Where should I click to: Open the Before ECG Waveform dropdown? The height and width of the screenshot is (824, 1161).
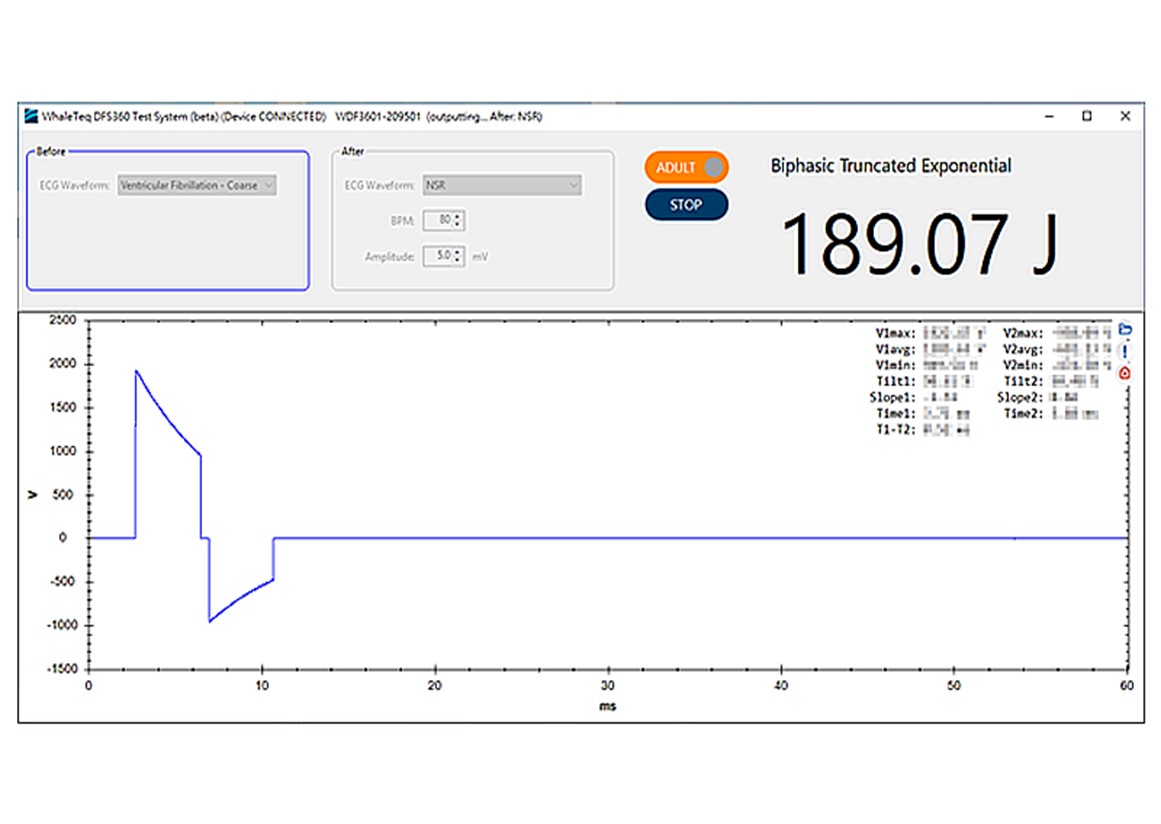point(197,185)
